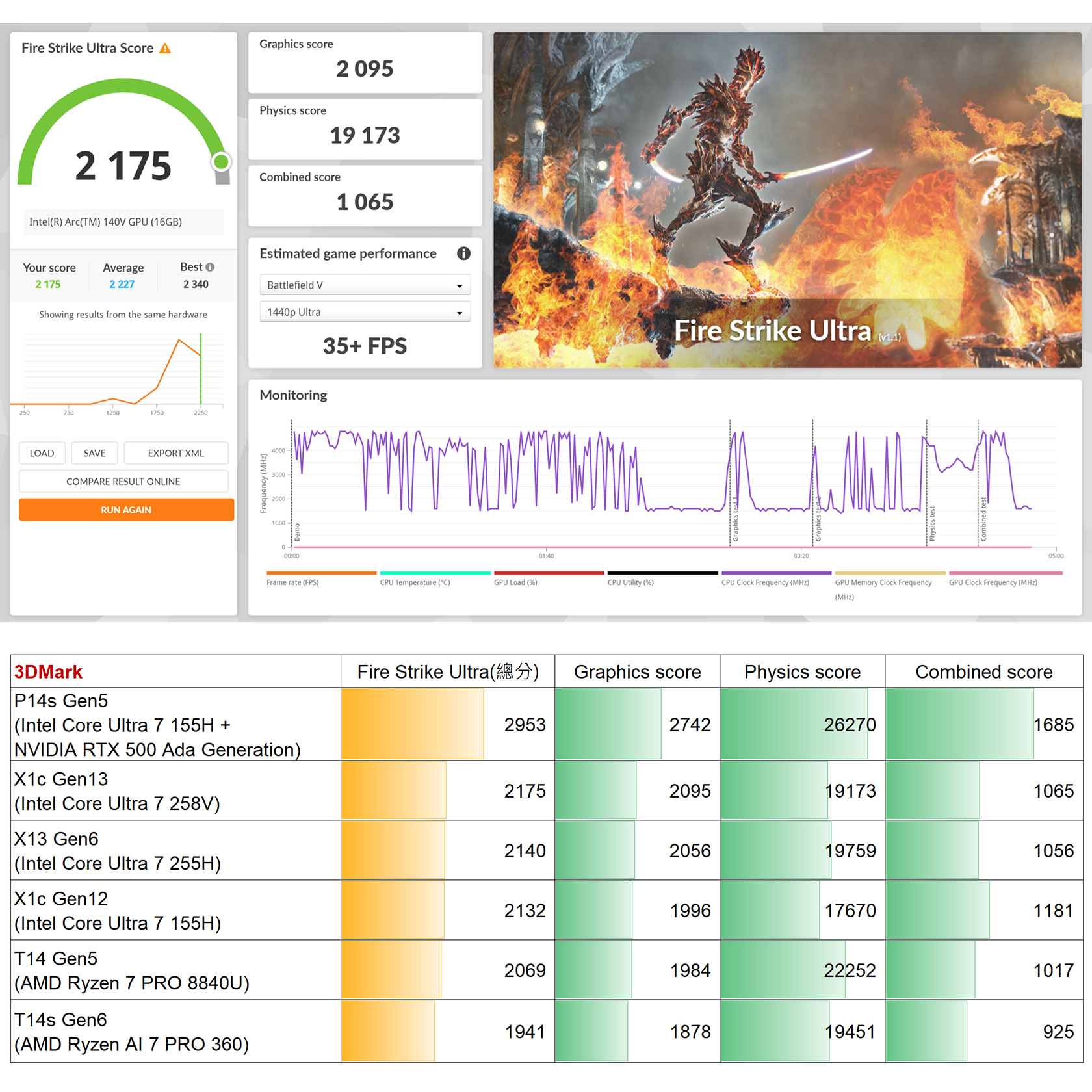This screenshot has width=1092, height=1092.
Task: Click the black CPU Utility (%) legend bar
Action: (662, 573)
